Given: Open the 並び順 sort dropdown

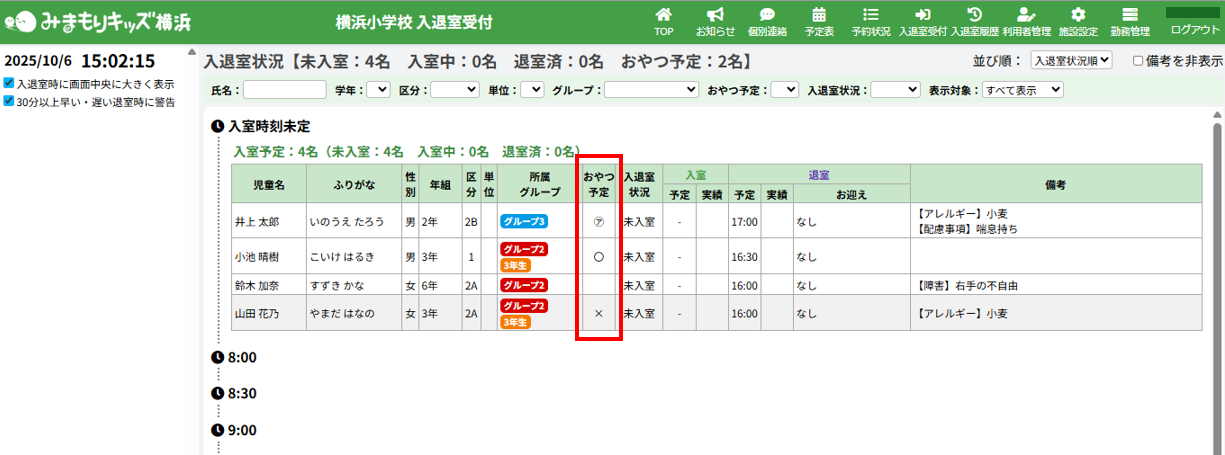Looking at the screenshot, I should tap(1070, 61).
